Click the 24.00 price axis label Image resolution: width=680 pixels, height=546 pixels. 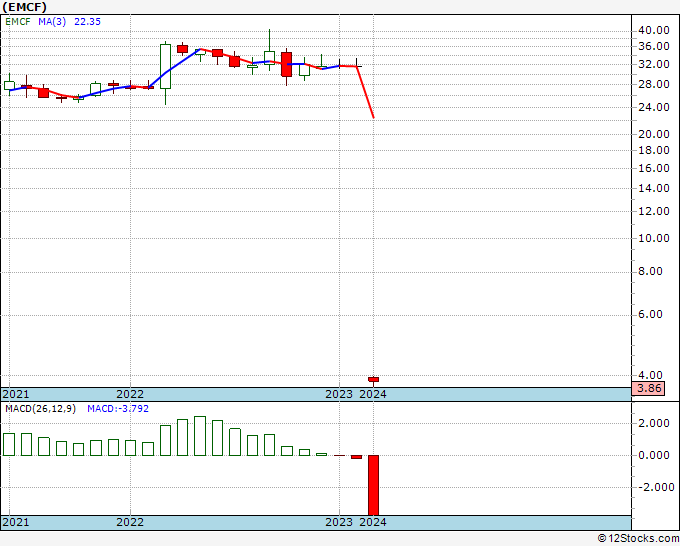click(x=654, y=107)
